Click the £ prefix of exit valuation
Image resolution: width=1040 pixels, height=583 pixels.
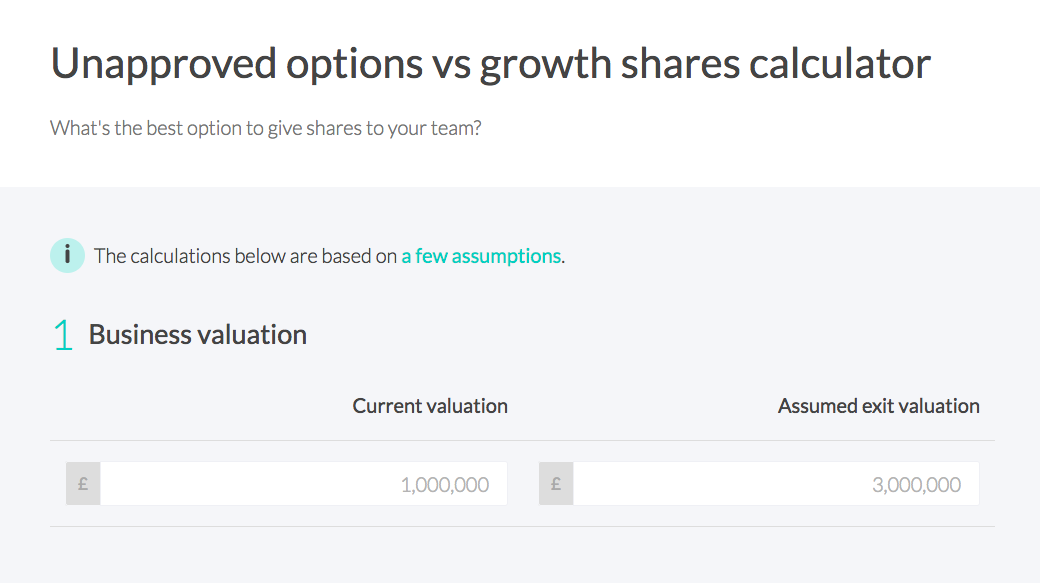click(x=556, y=484)
